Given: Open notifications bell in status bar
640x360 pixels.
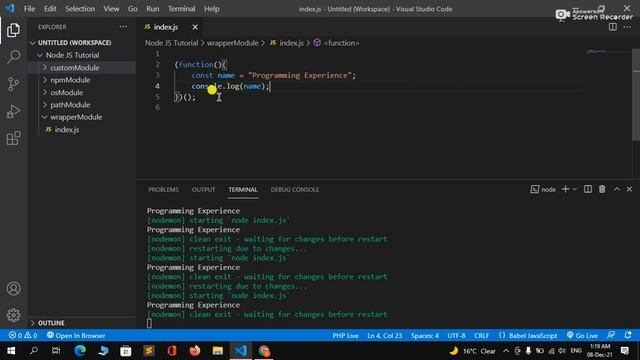Looking at the screenshot, I should tap(628, 336).
